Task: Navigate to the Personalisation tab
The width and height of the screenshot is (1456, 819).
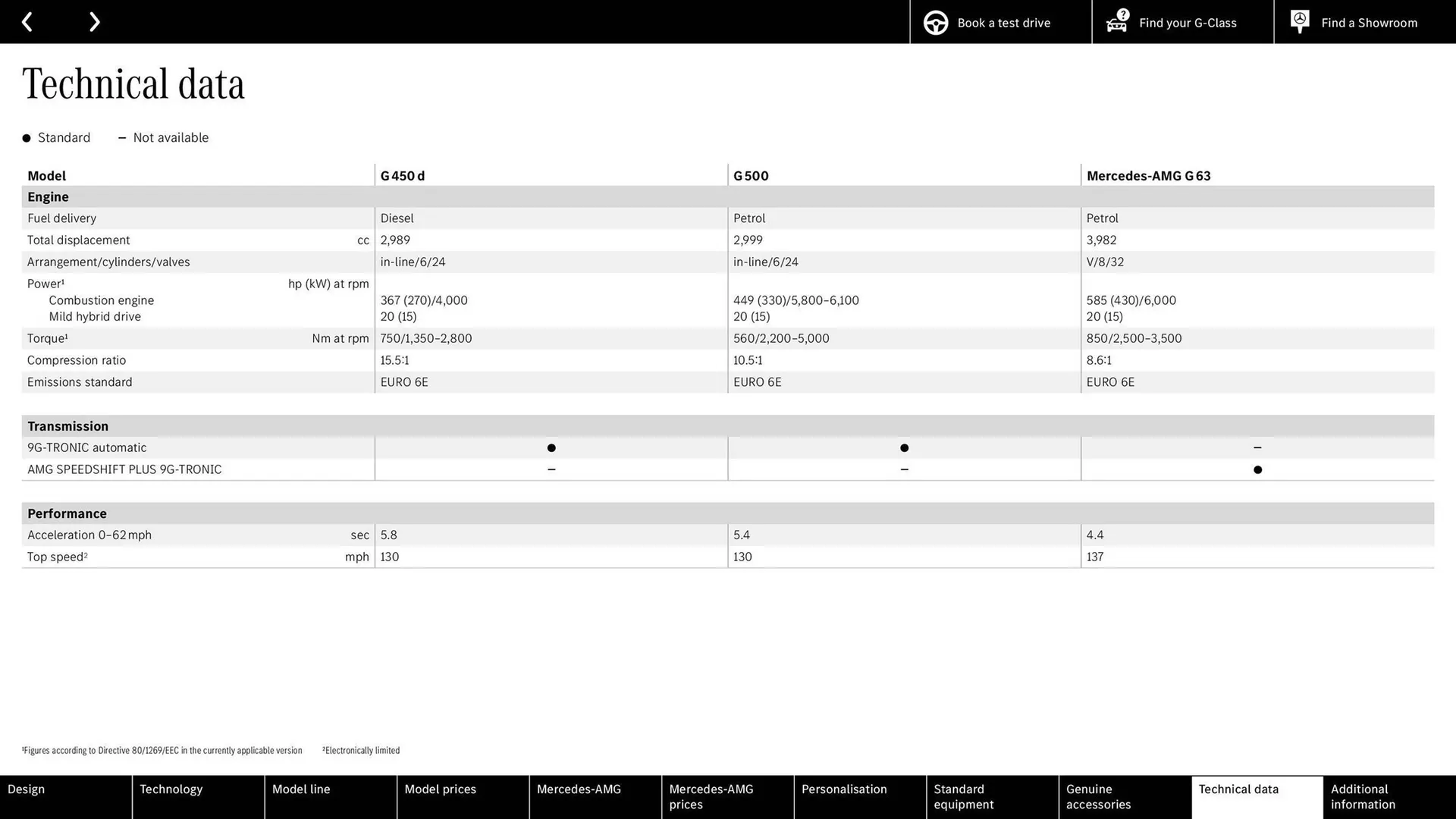Action: [859, 796]
